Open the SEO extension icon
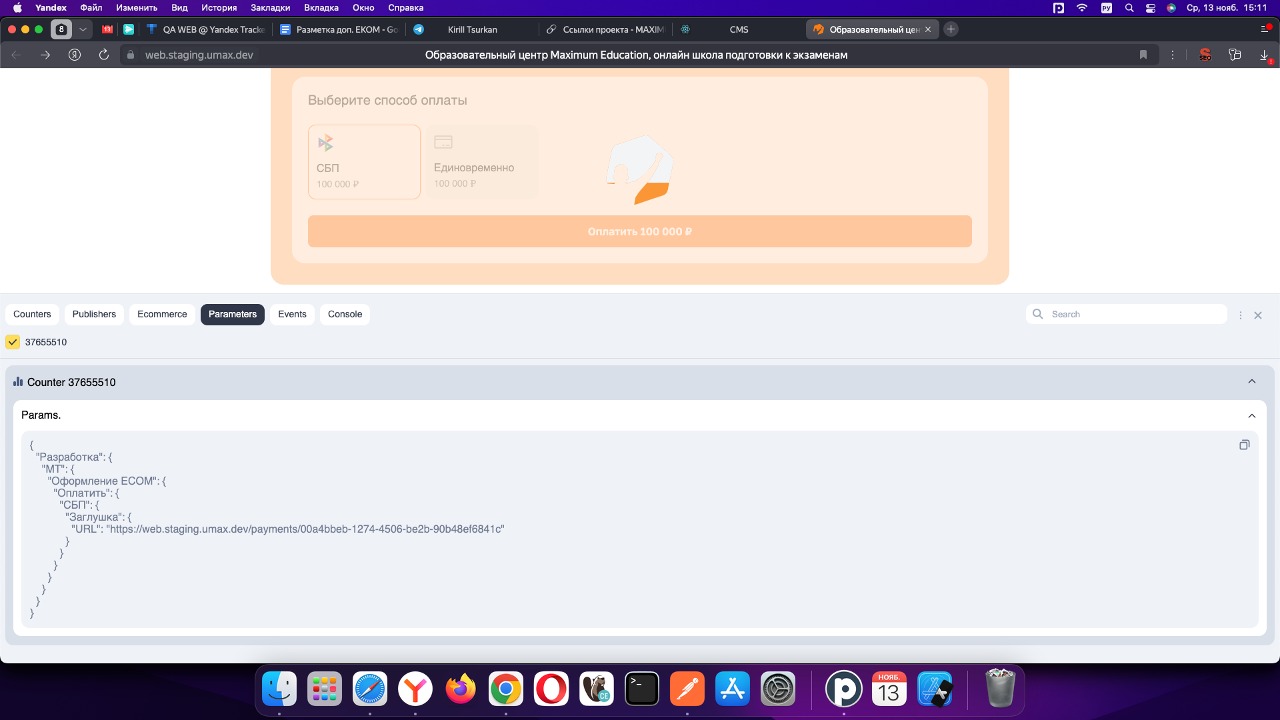Viewport: 1280px width, 720px height. (x=1205, y=55)
